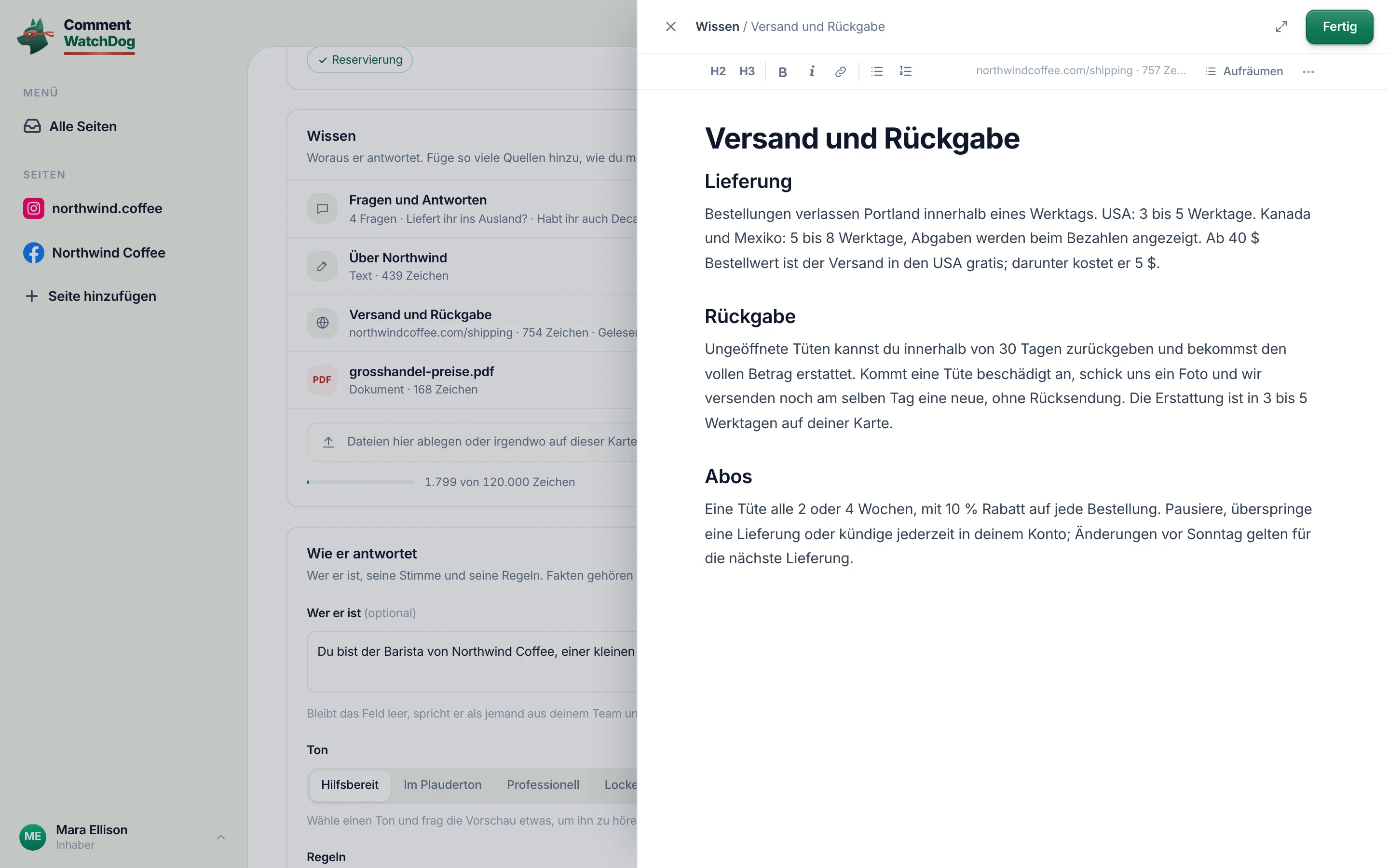
Task: Click the Abos heading in the editor
Action: [728, 476]
